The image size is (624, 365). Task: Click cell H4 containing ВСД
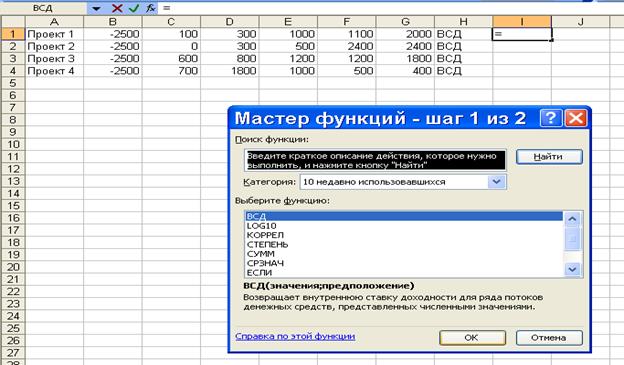(464, 71)
